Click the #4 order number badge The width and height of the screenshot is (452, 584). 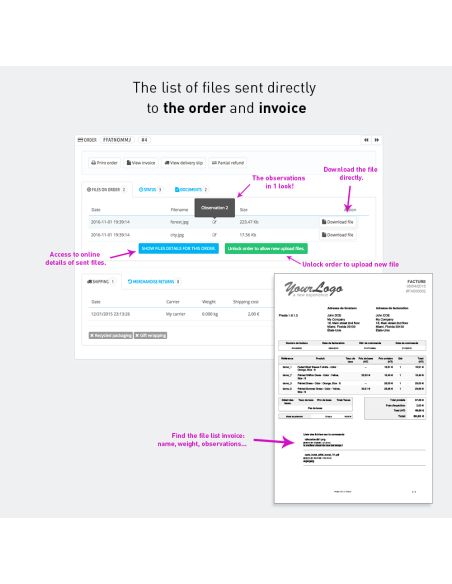click(144, 140)
